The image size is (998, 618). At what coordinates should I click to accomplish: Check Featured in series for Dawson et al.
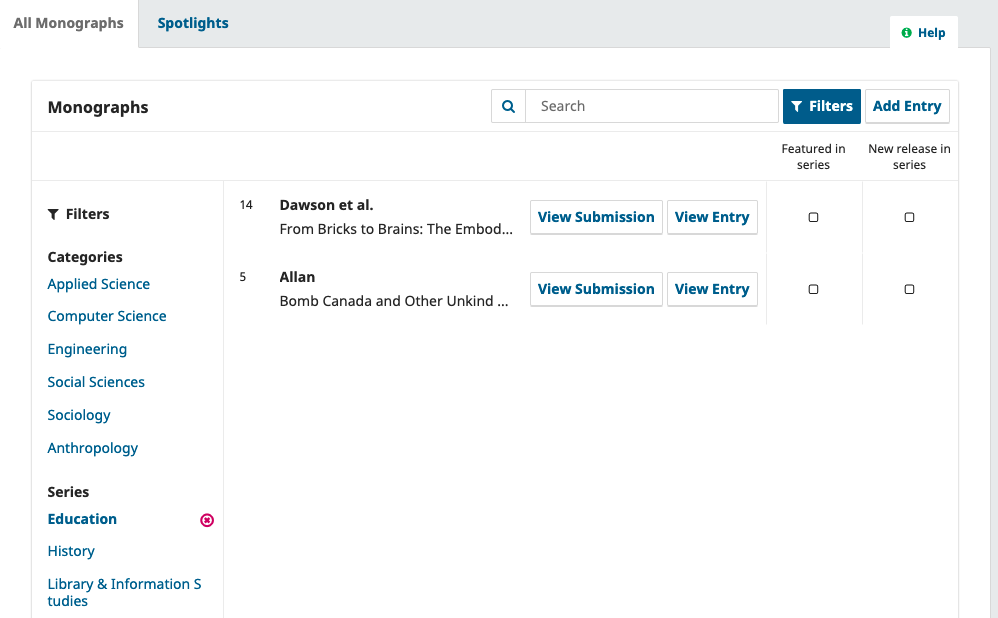[813, 217]
